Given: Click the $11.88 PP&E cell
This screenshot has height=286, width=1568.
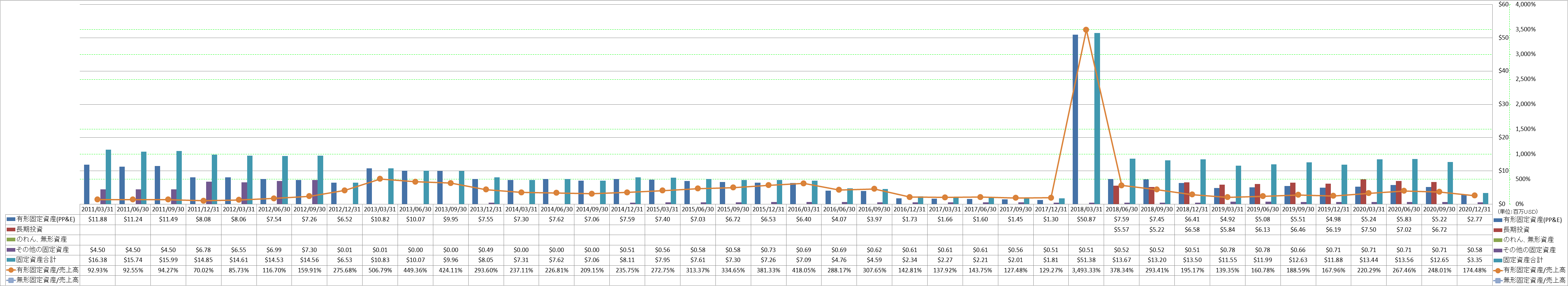Looking at the screenshot, I should 97,220.
